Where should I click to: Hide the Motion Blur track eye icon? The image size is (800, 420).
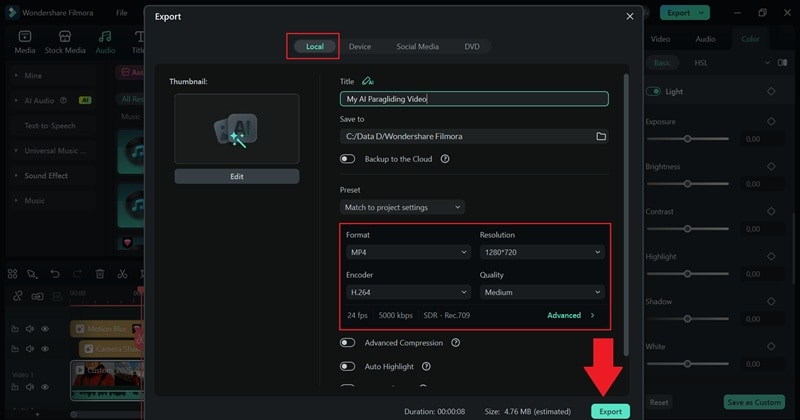click(x=45, y=329)
